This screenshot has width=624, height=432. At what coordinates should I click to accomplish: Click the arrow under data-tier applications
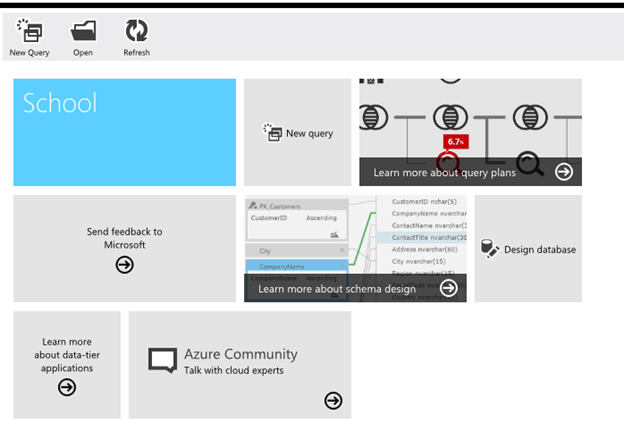pyautogui.click(x=67, y=387)
